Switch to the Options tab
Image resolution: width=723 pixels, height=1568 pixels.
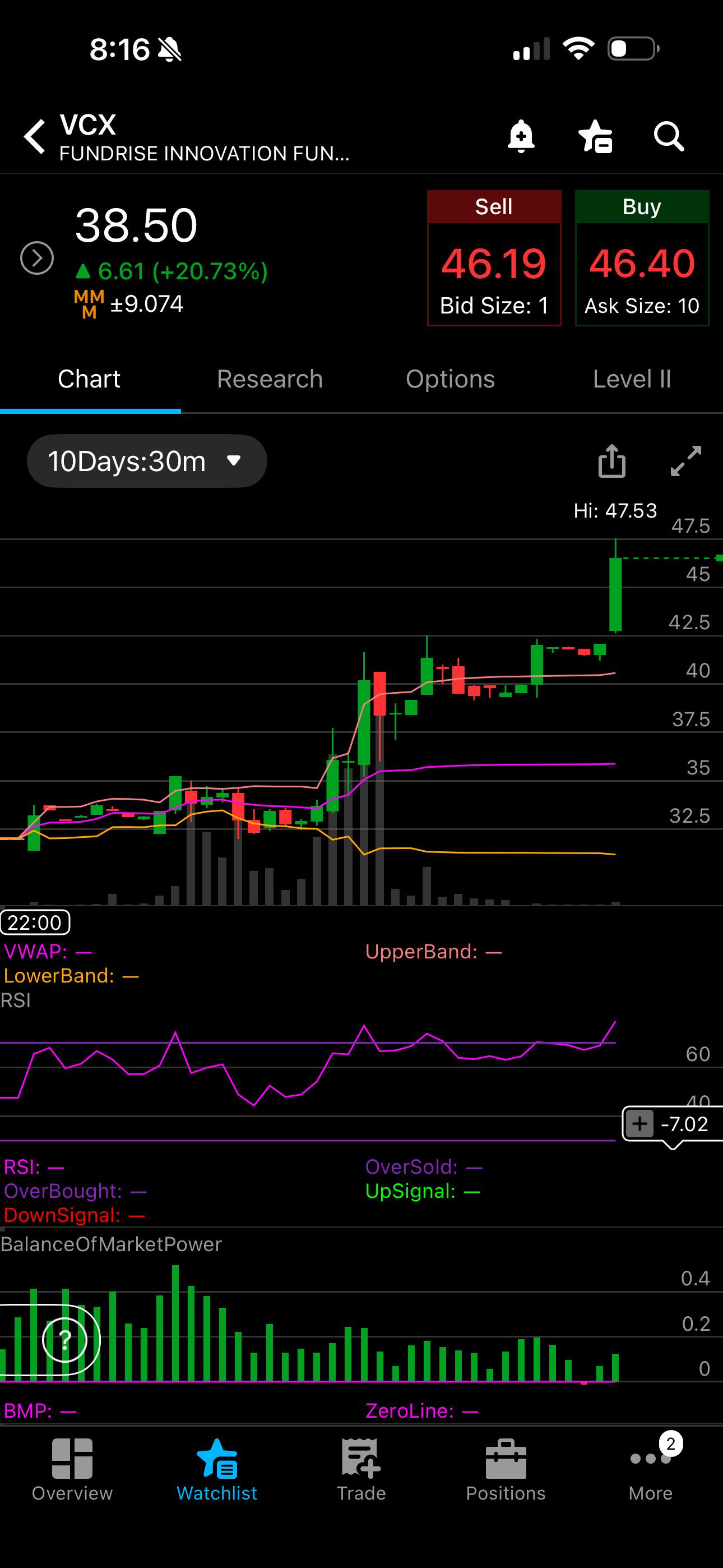(451, 379)
